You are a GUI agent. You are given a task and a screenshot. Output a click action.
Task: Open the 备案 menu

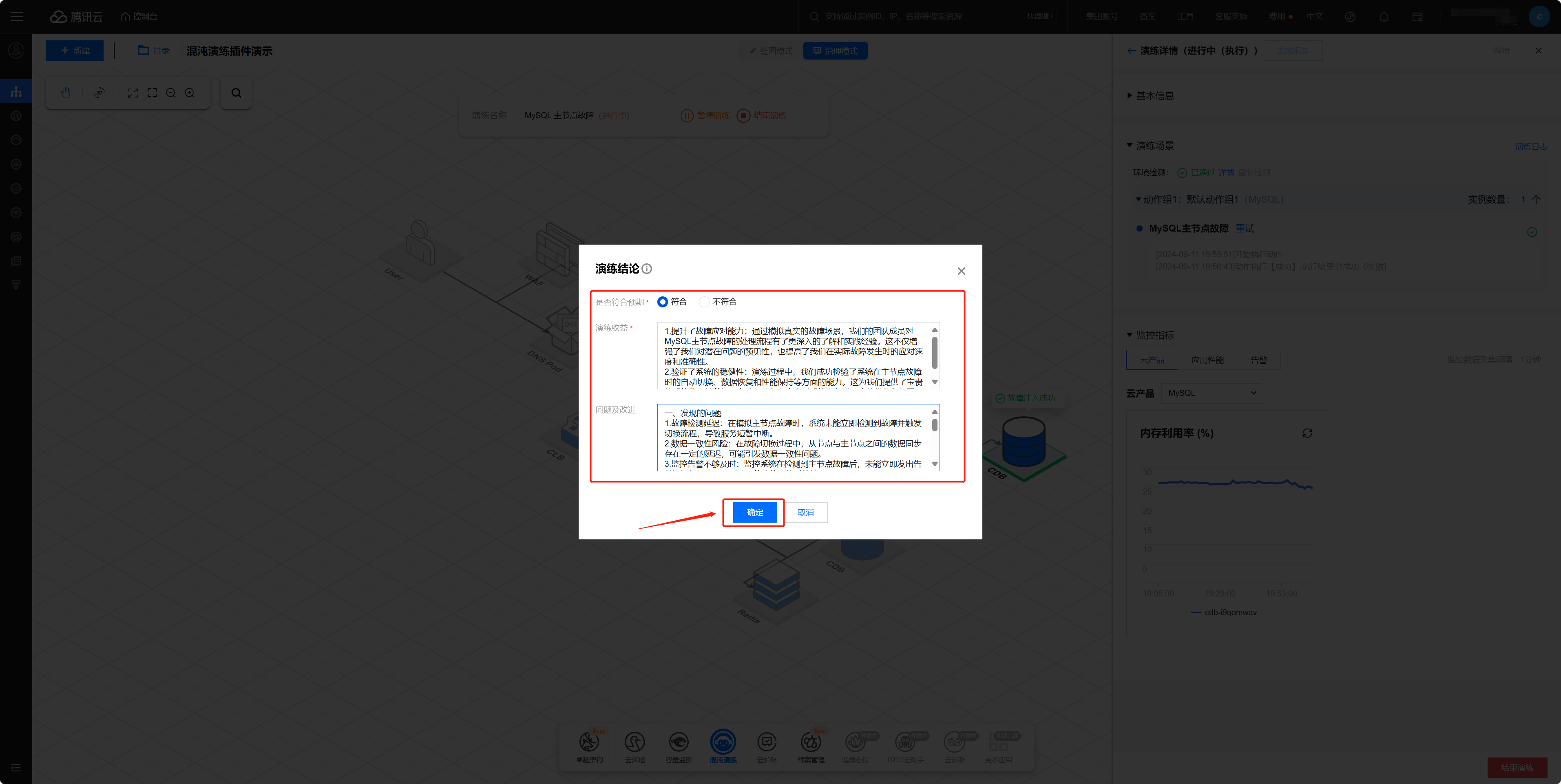click(x=1148, y=16)
